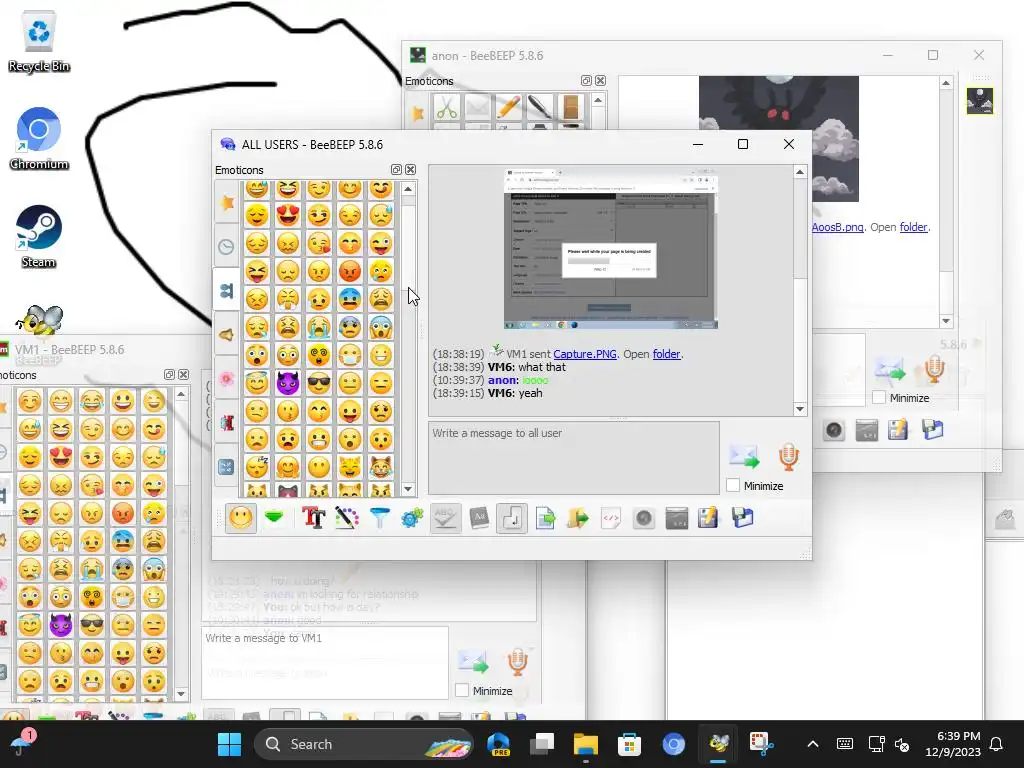Open Windows Start menu
The height and width of the screenshot is (768, 1024).
tap(229, 744)
